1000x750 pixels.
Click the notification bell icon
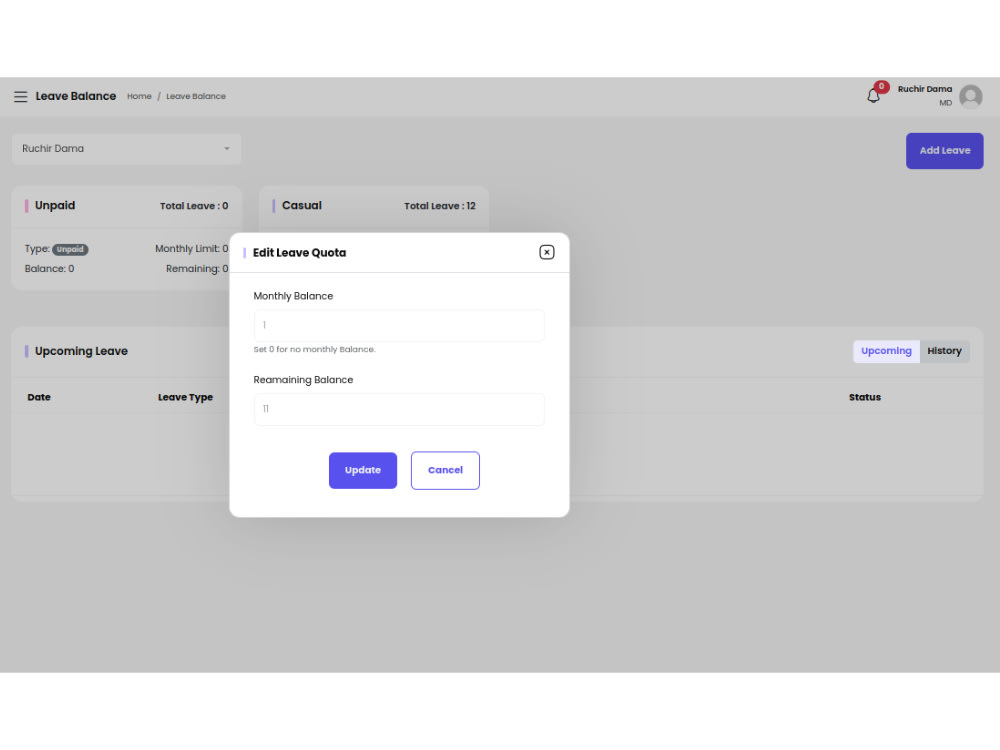click(872, 96)
